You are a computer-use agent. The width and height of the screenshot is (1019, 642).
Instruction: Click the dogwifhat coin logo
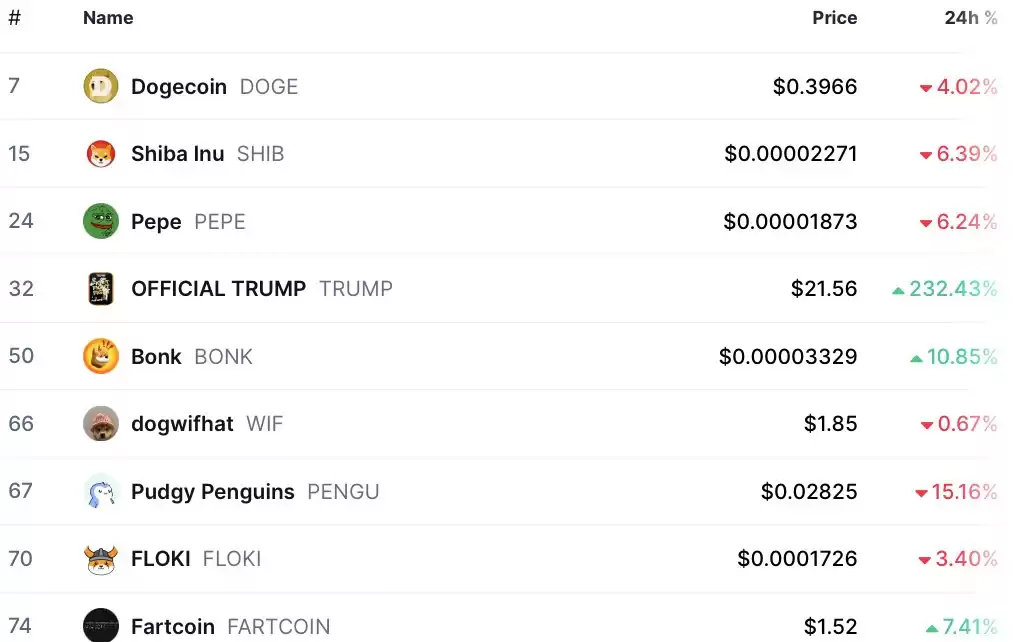click(101, 424)
